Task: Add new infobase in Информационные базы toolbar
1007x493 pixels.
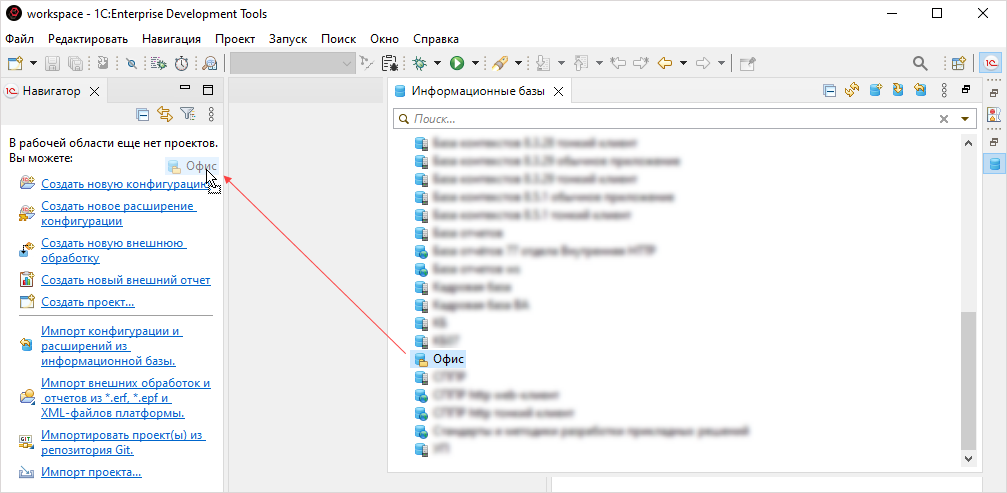Action: [x=876, y=91]
